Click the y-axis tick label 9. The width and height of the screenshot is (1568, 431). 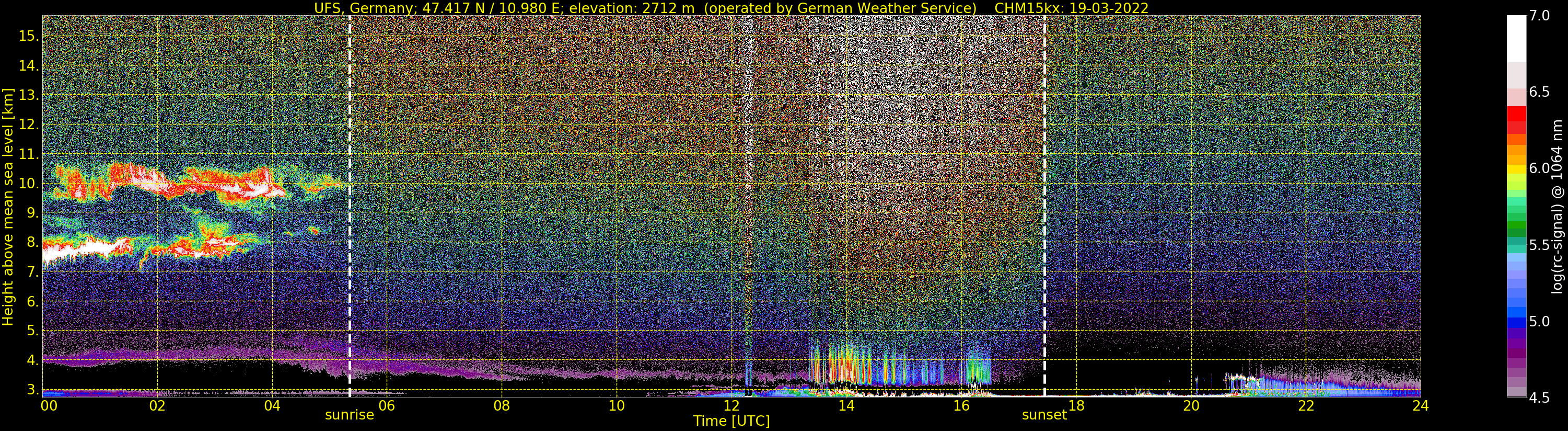pyautogui.click(x=33, y=213)
